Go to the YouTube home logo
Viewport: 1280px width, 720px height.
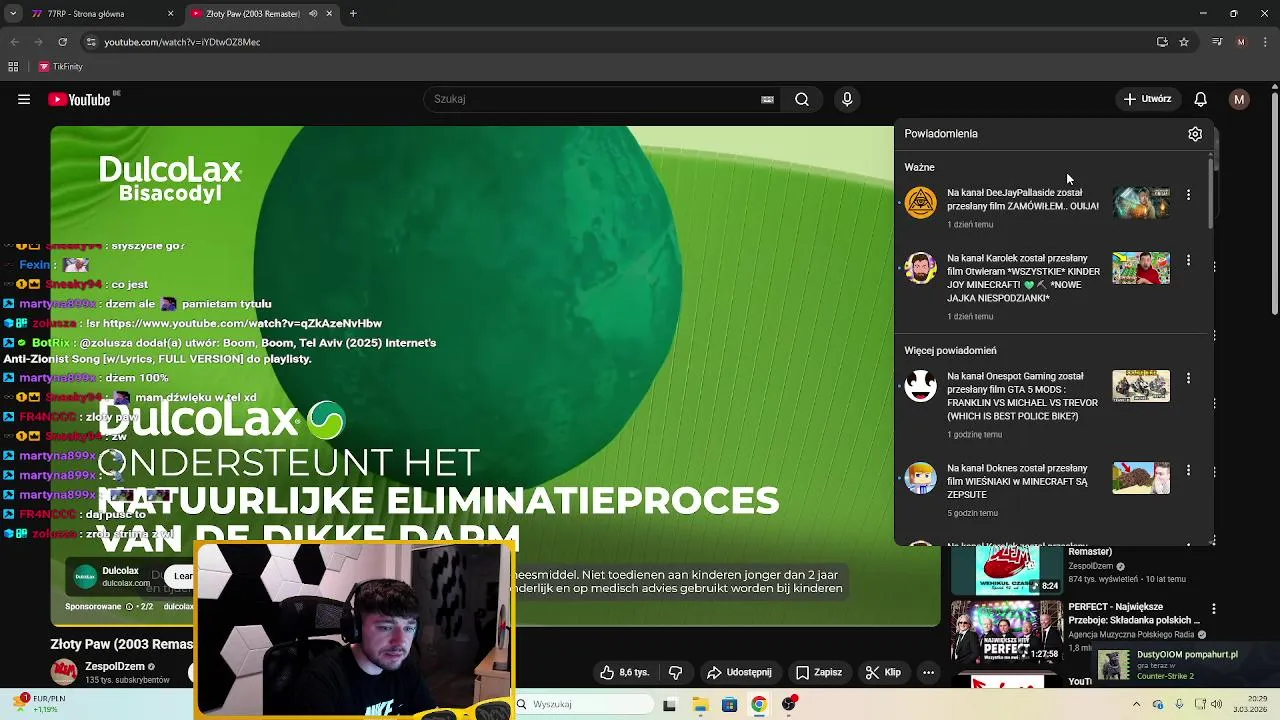[x=79, y=99]
